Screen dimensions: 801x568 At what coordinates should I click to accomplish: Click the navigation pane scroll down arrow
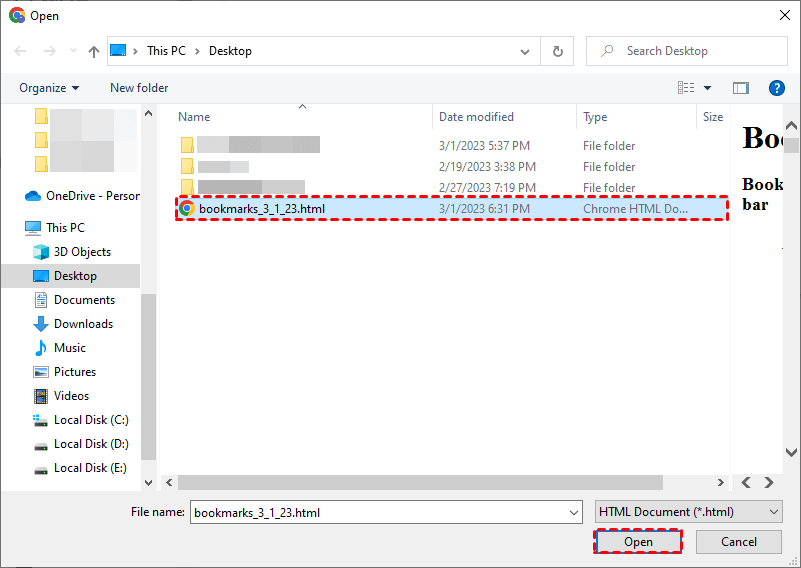click(149, 482)
